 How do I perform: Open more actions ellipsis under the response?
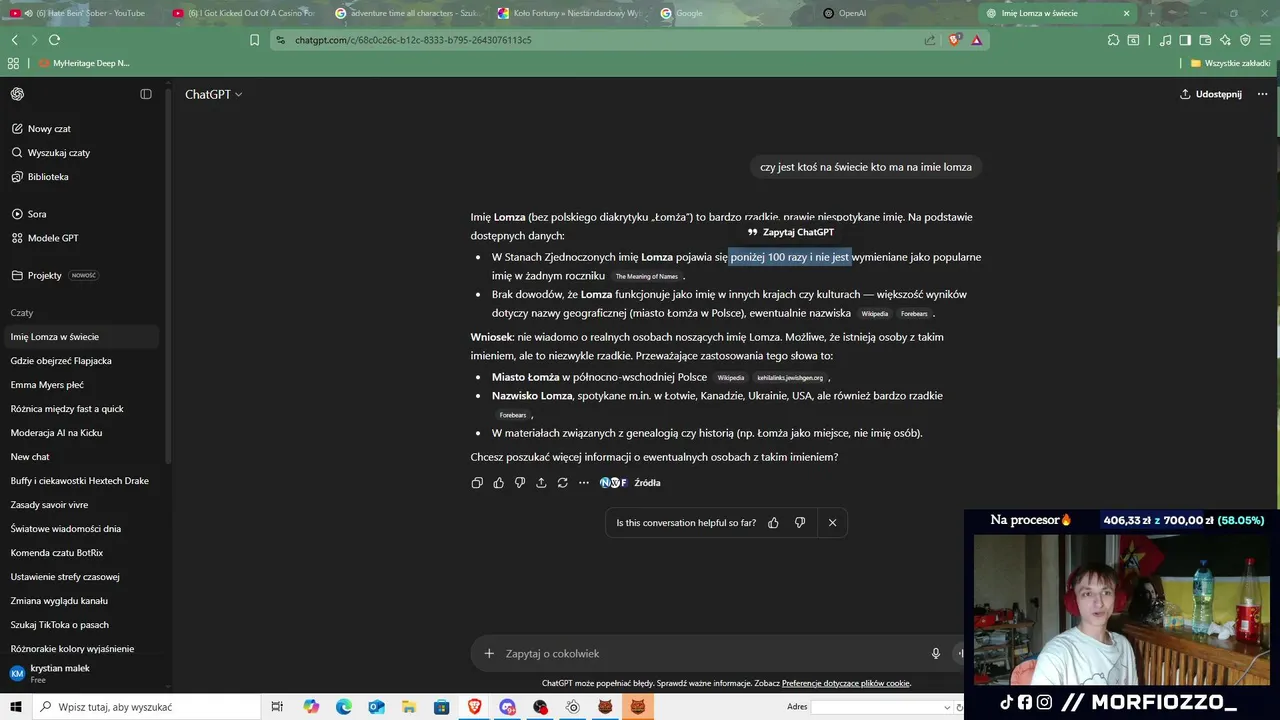pyautogui.click(x=584, y=483)
